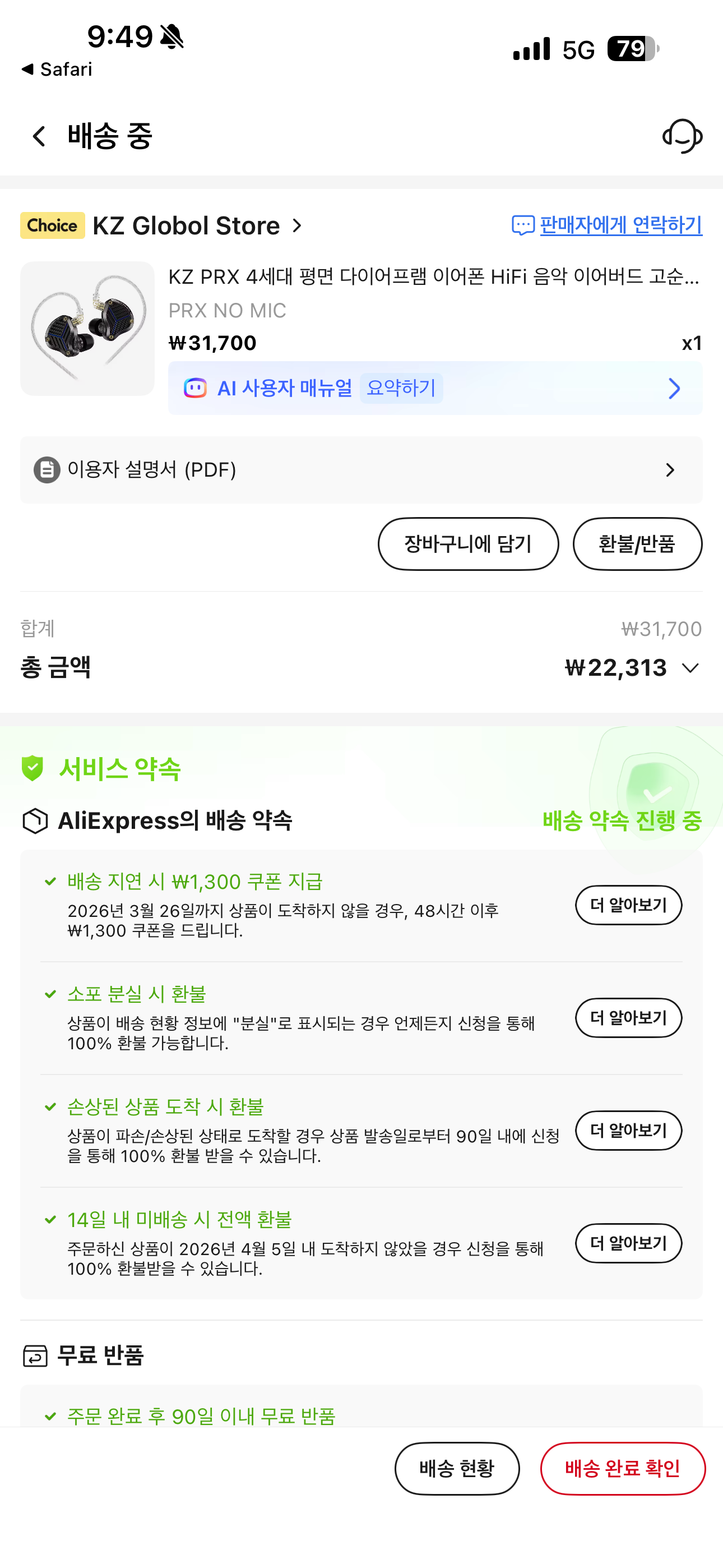Tap 더 알아보기 for 소포 분실 시 환불

pos(629,1018)
